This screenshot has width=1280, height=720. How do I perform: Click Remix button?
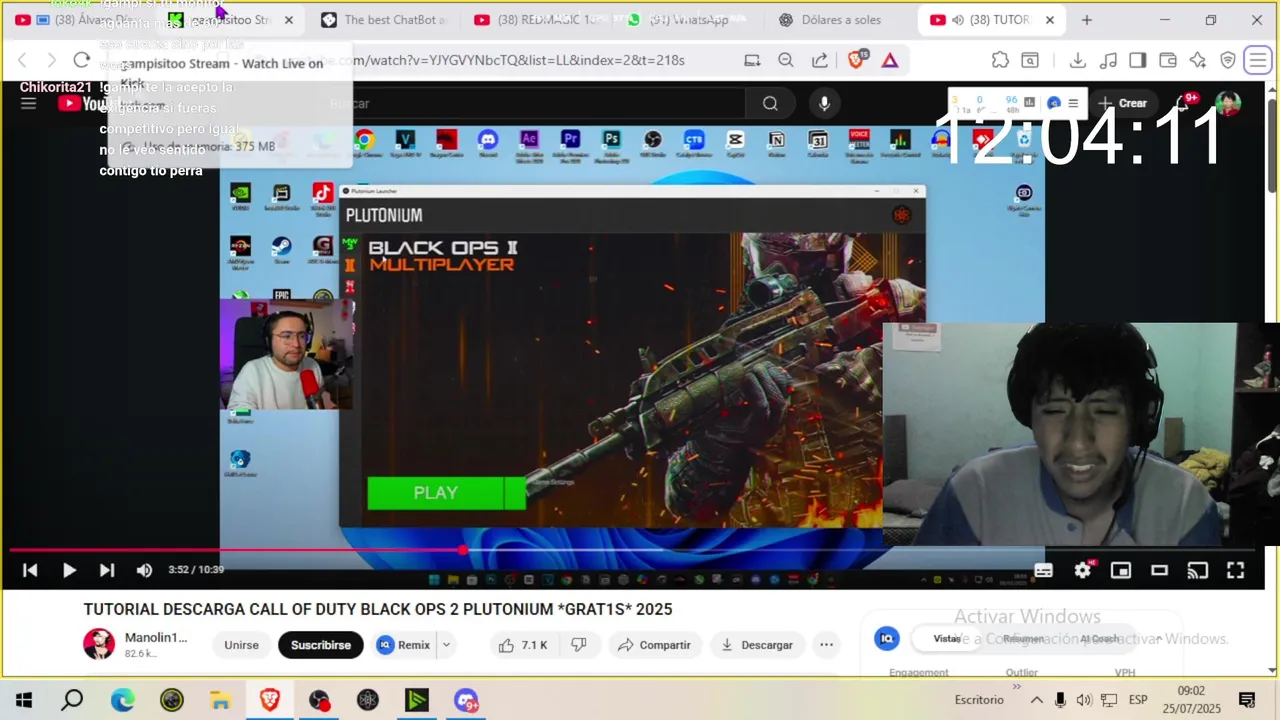pyautogui.click(x=405, y=645)
